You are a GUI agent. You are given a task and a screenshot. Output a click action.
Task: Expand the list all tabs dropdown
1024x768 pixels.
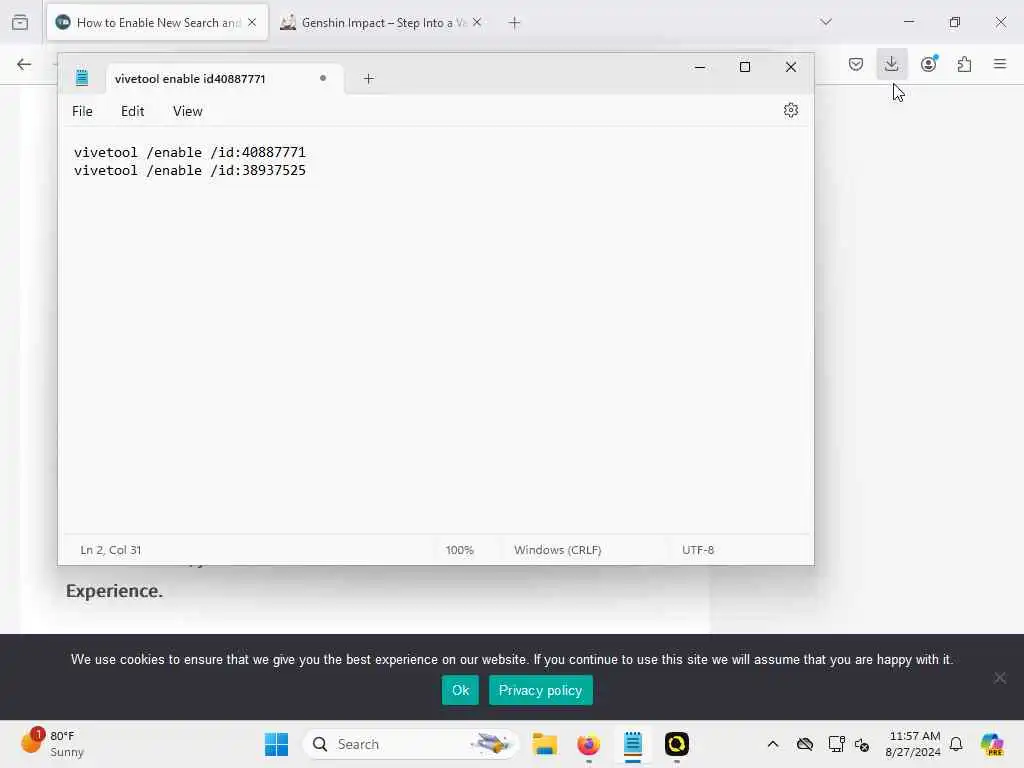(826, 22)
